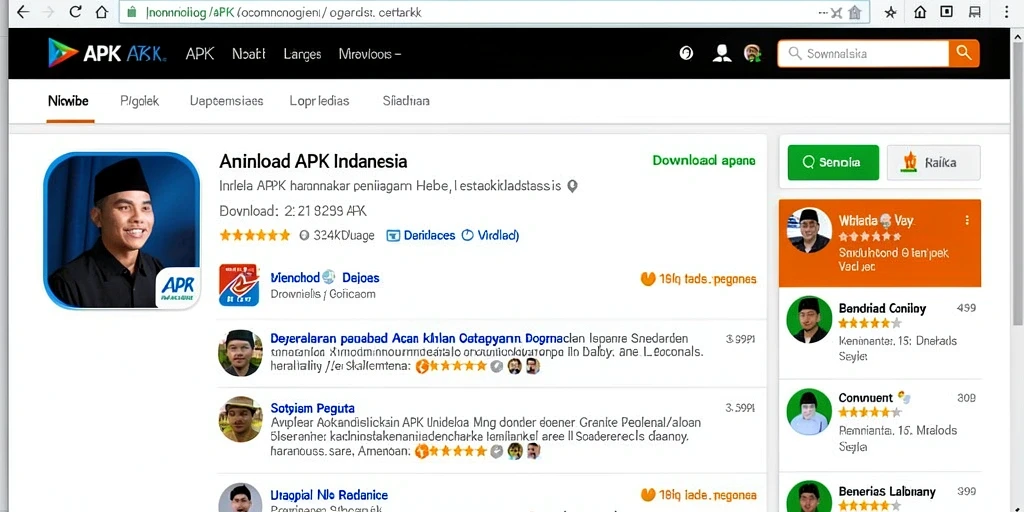Open browser three-dot menu
The image size is (1024, 512).
pos(1010,12)
